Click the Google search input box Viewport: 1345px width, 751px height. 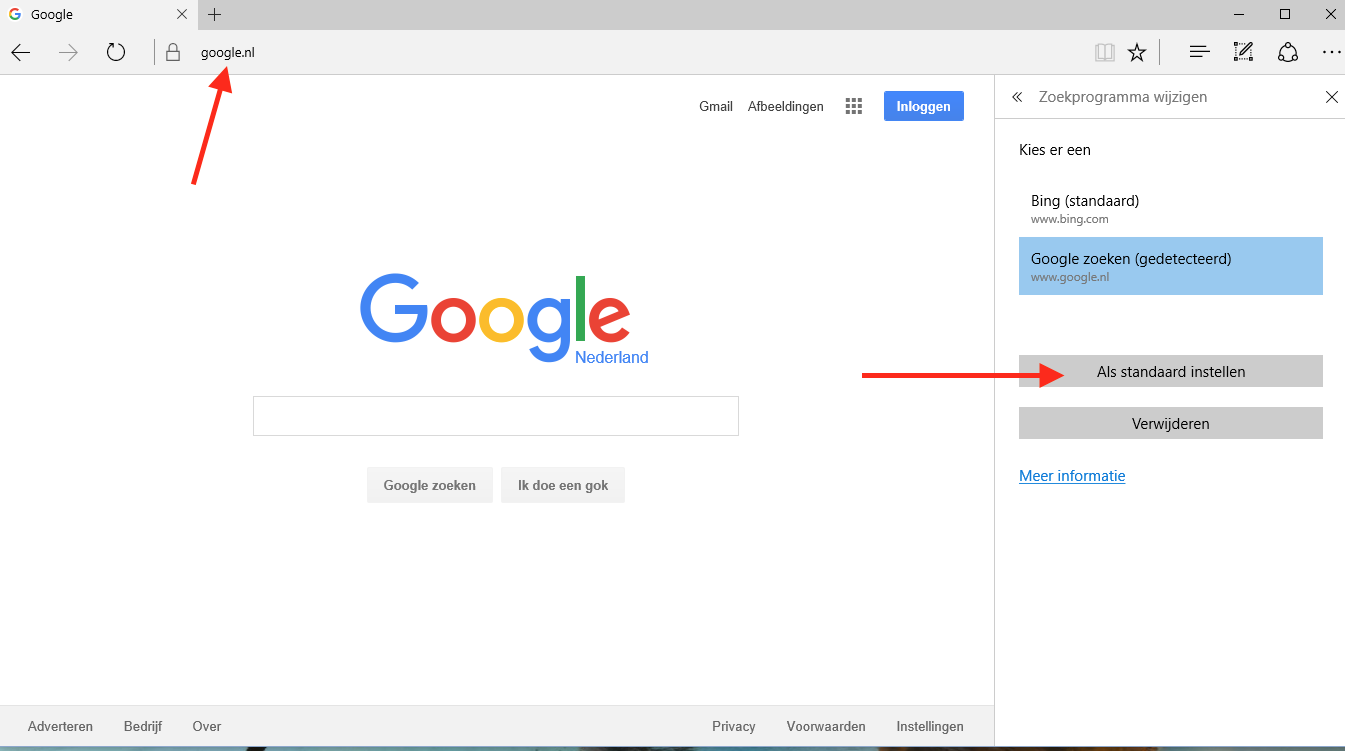tap(495, 416)
